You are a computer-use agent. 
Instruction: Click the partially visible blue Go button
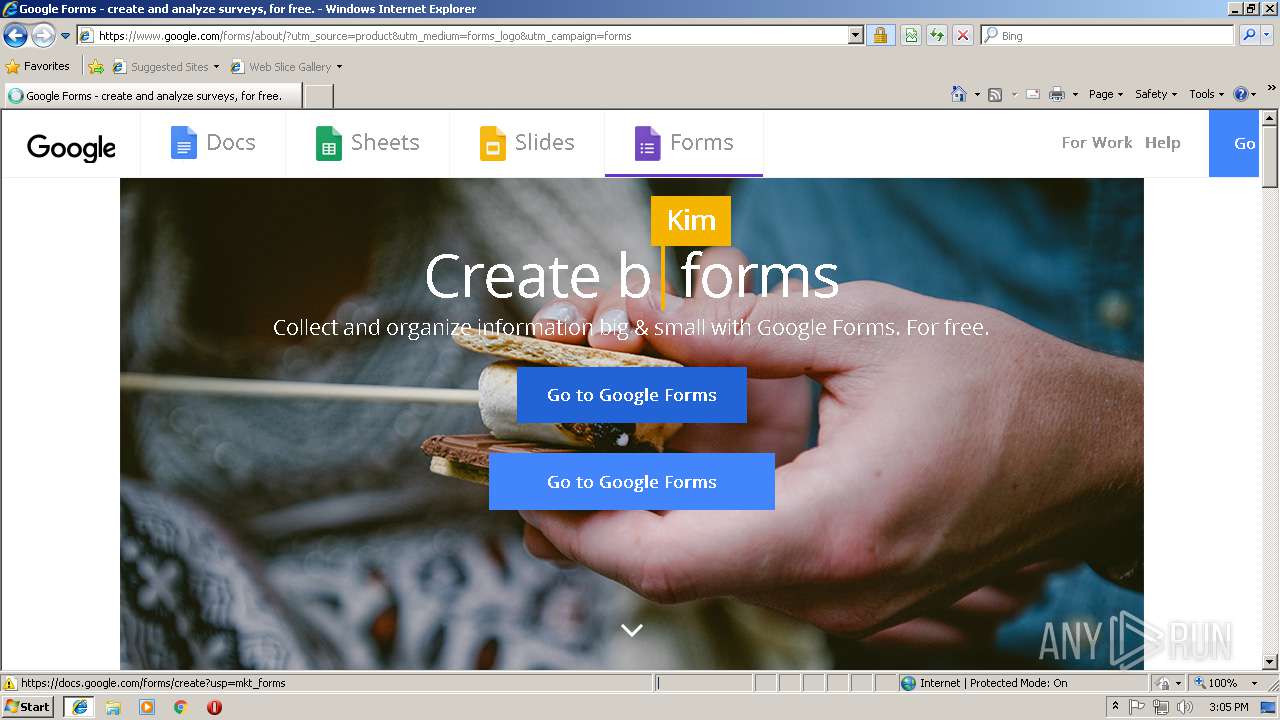point(1235,143)
